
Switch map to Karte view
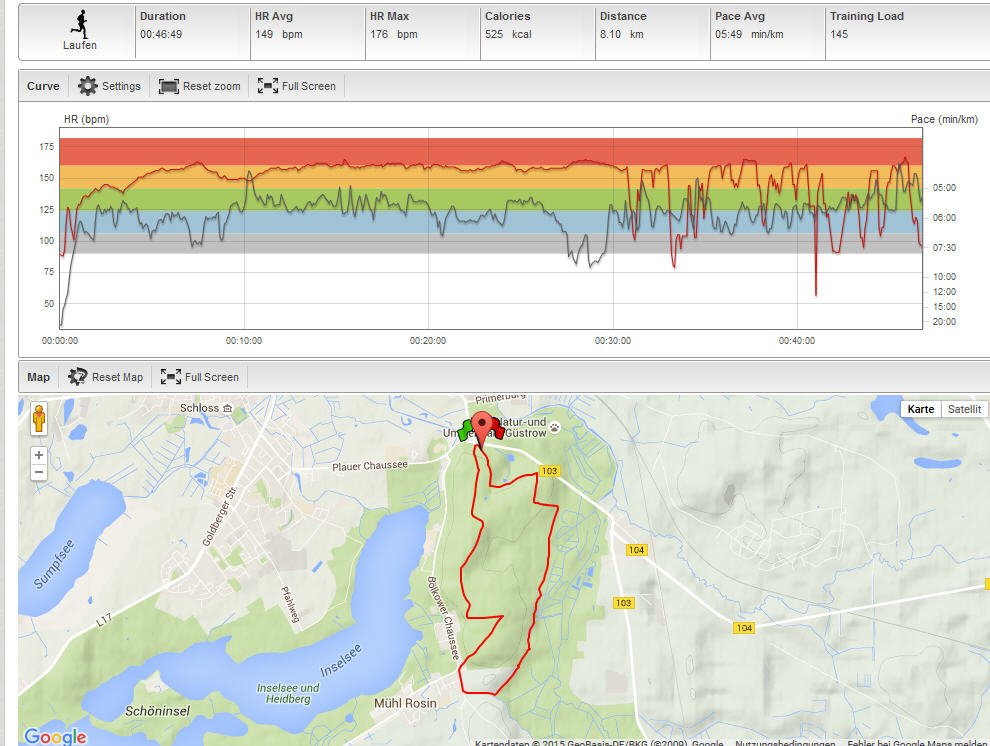point(921,409)
